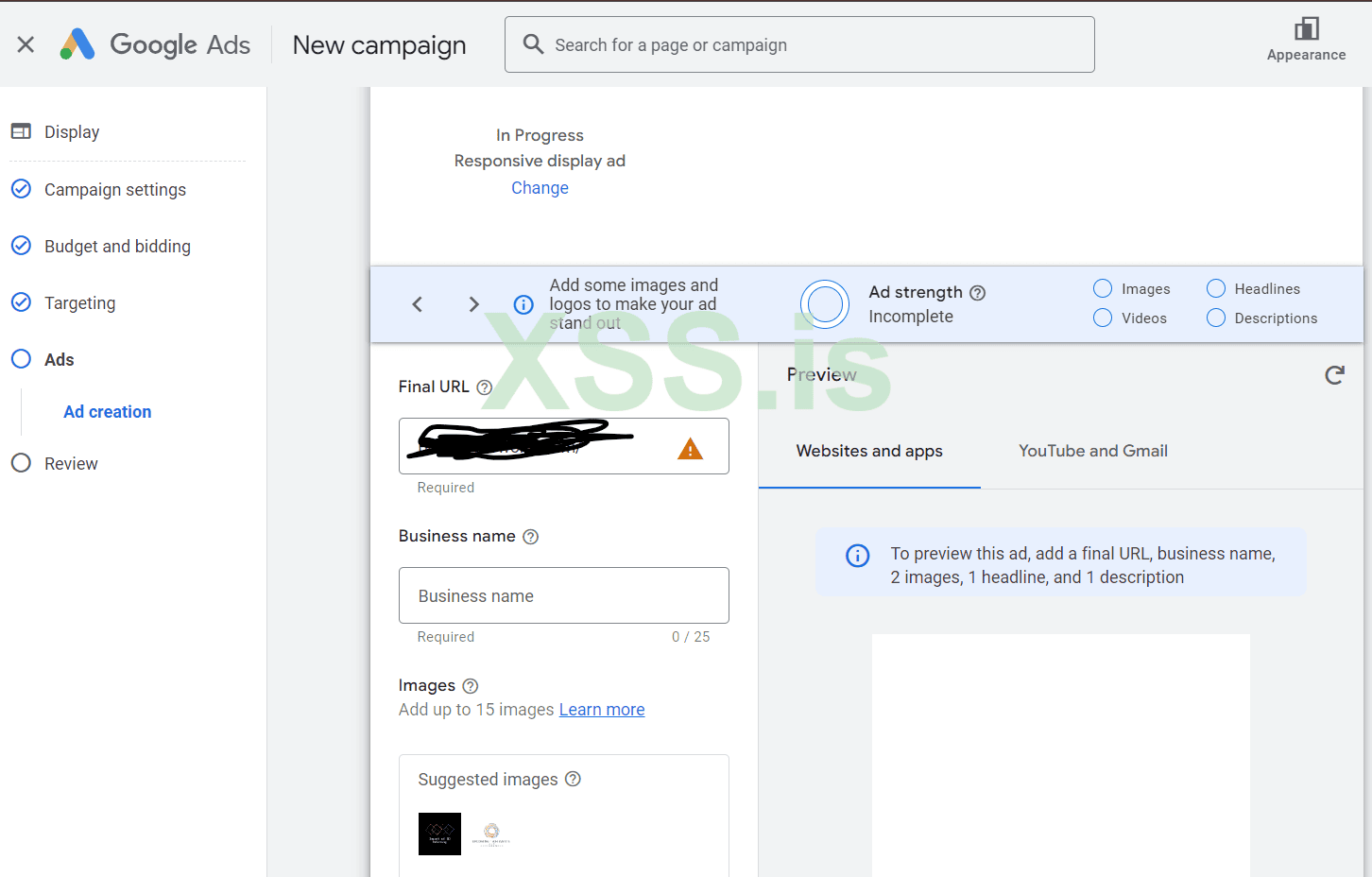Click the Google Ads logo

156,44
